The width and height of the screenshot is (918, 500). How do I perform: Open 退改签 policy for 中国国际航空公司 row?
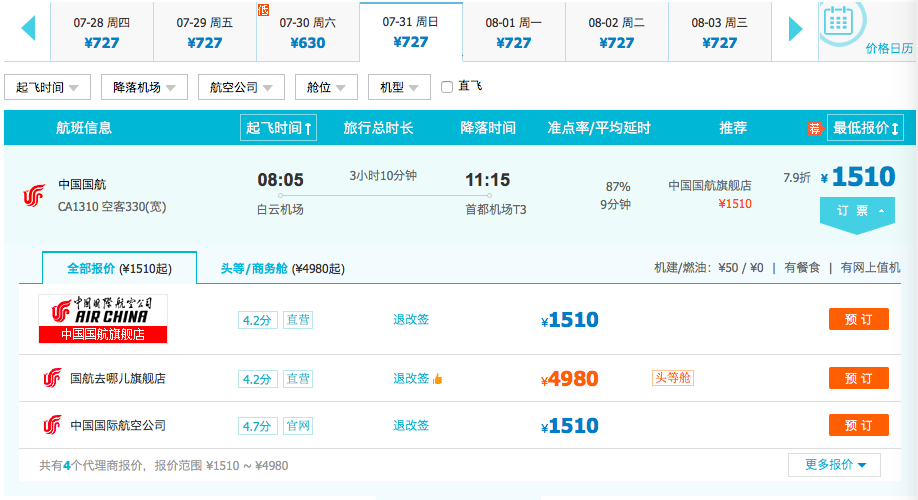pyautogui.click(x=411, y=426)
